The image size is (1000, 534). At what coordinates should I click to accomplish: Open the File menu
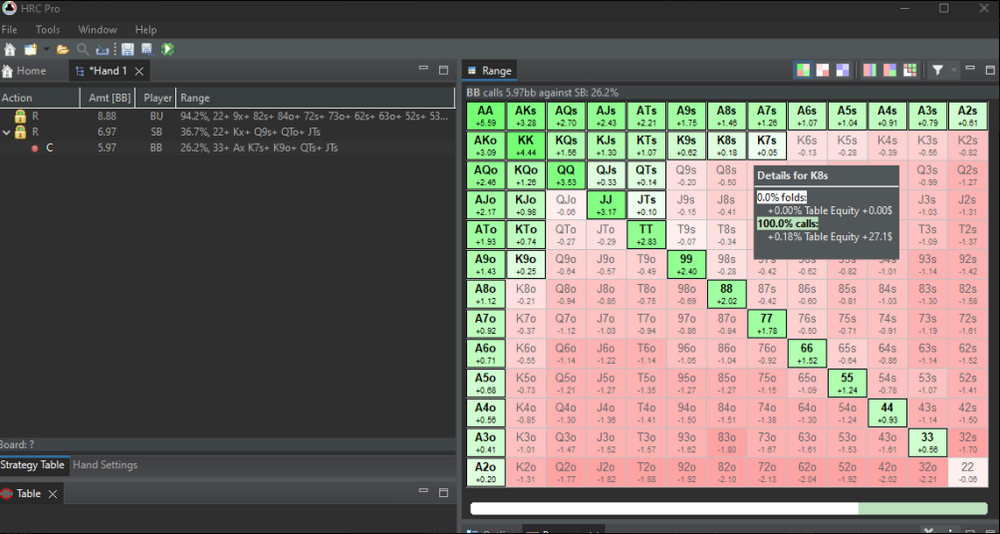10,29
